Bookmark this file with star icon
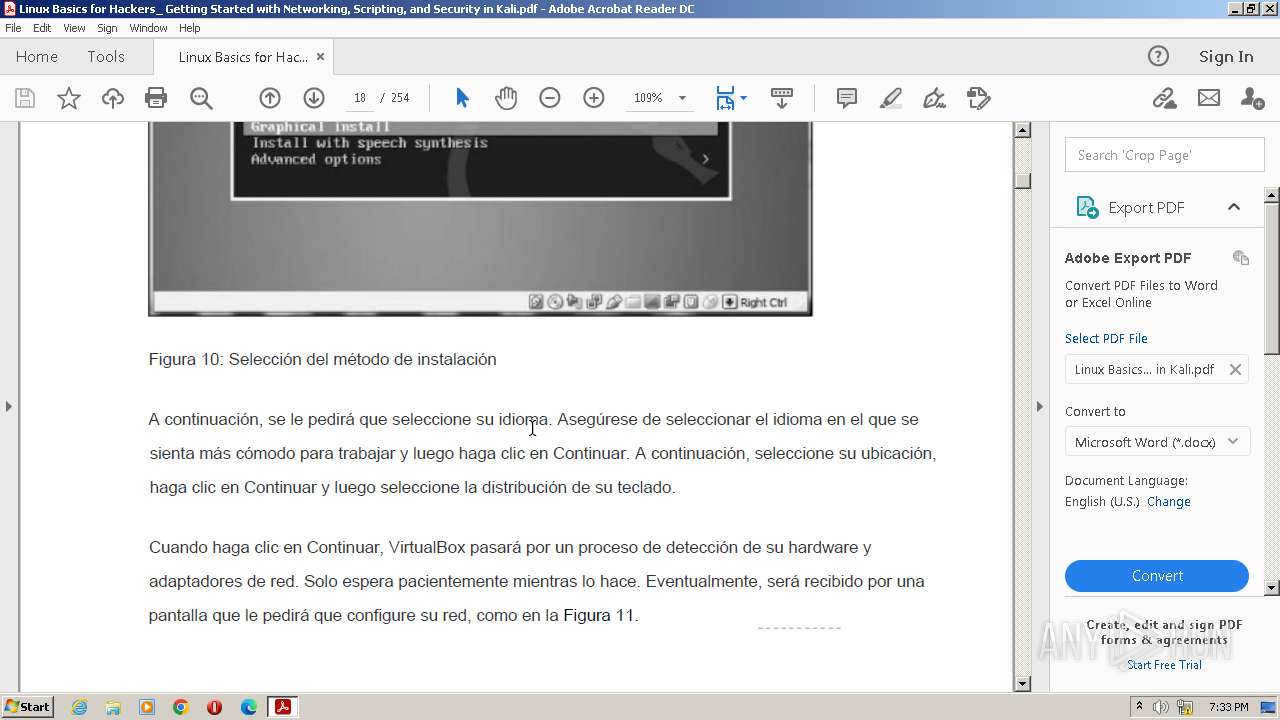Viewport: 1280px width, 720px height. (x=68, y=98)
